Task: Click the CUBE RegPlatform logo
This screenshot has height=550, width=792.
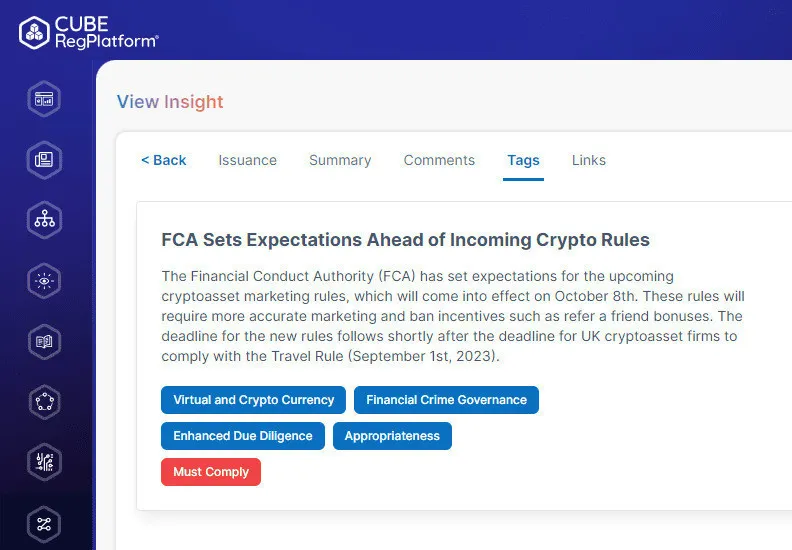Action: click(89, 31)
